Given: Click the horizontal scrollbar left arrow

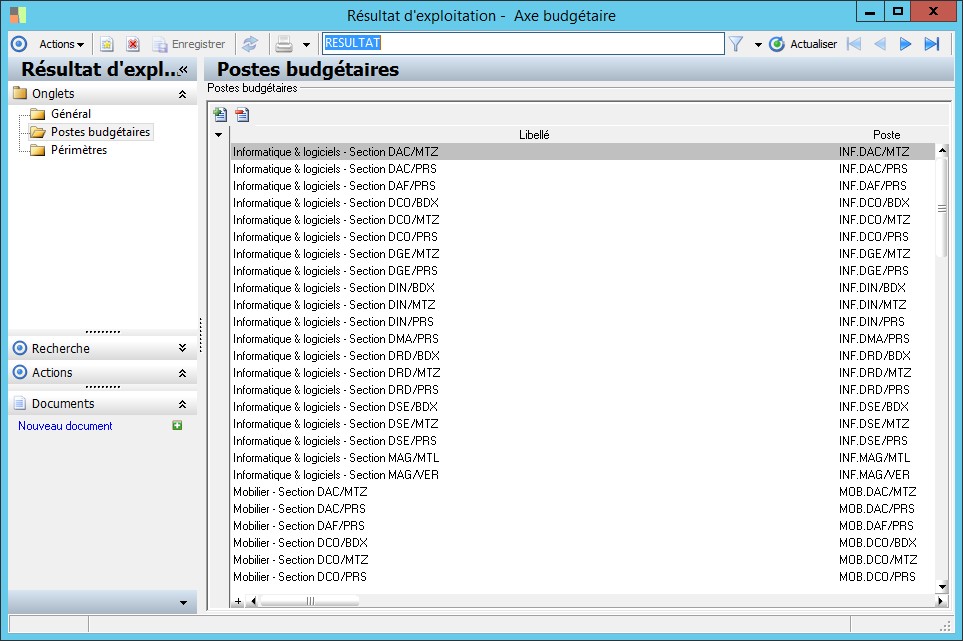Looking at the screenshot, I should pos(254,601).
